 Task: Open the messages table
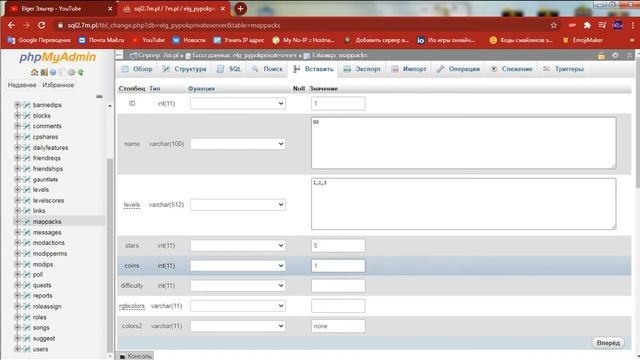click(x=47, y=232)
